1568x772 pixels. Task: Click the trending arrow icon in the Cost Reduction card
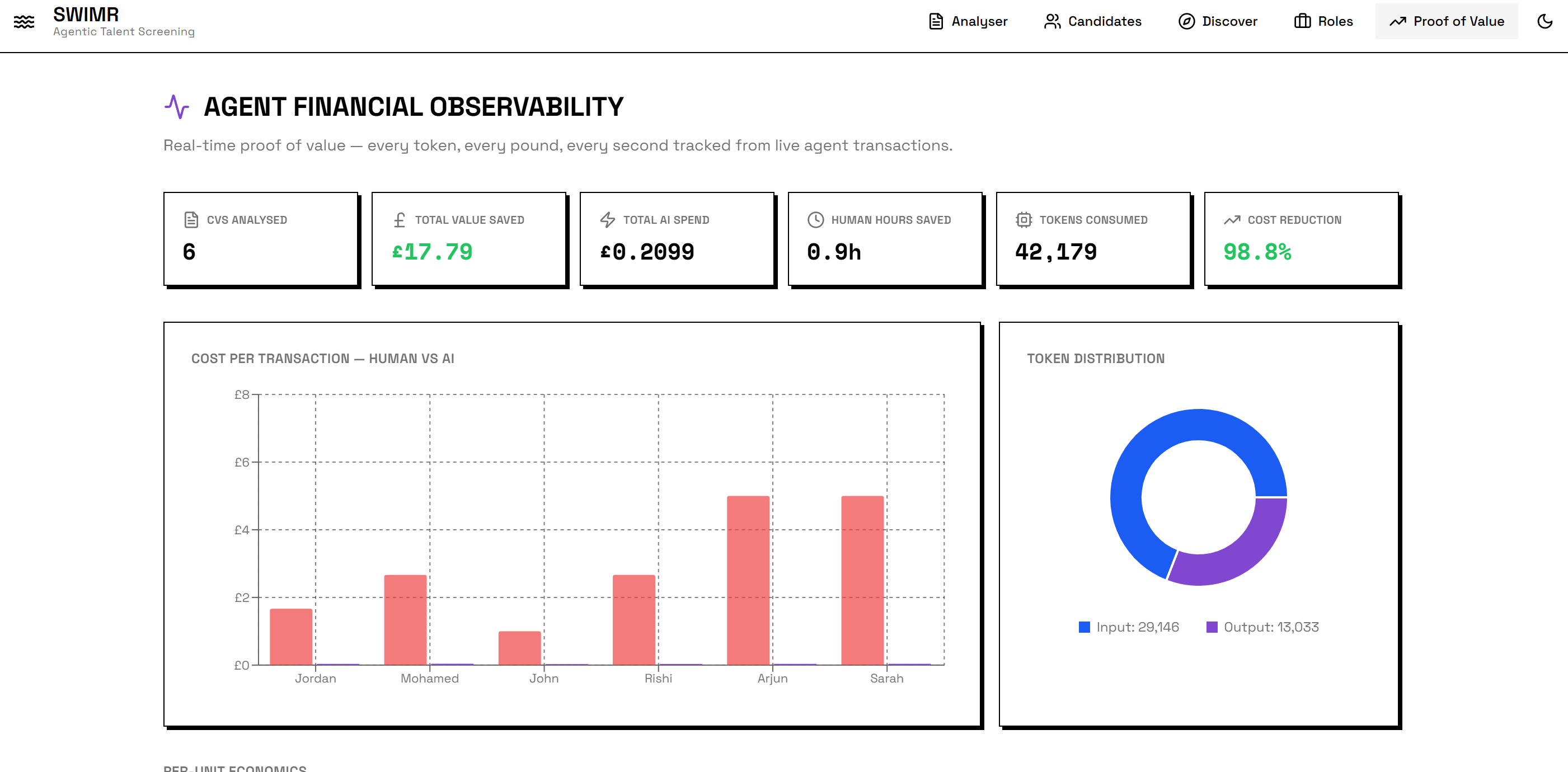click(x=1232, y=220)
